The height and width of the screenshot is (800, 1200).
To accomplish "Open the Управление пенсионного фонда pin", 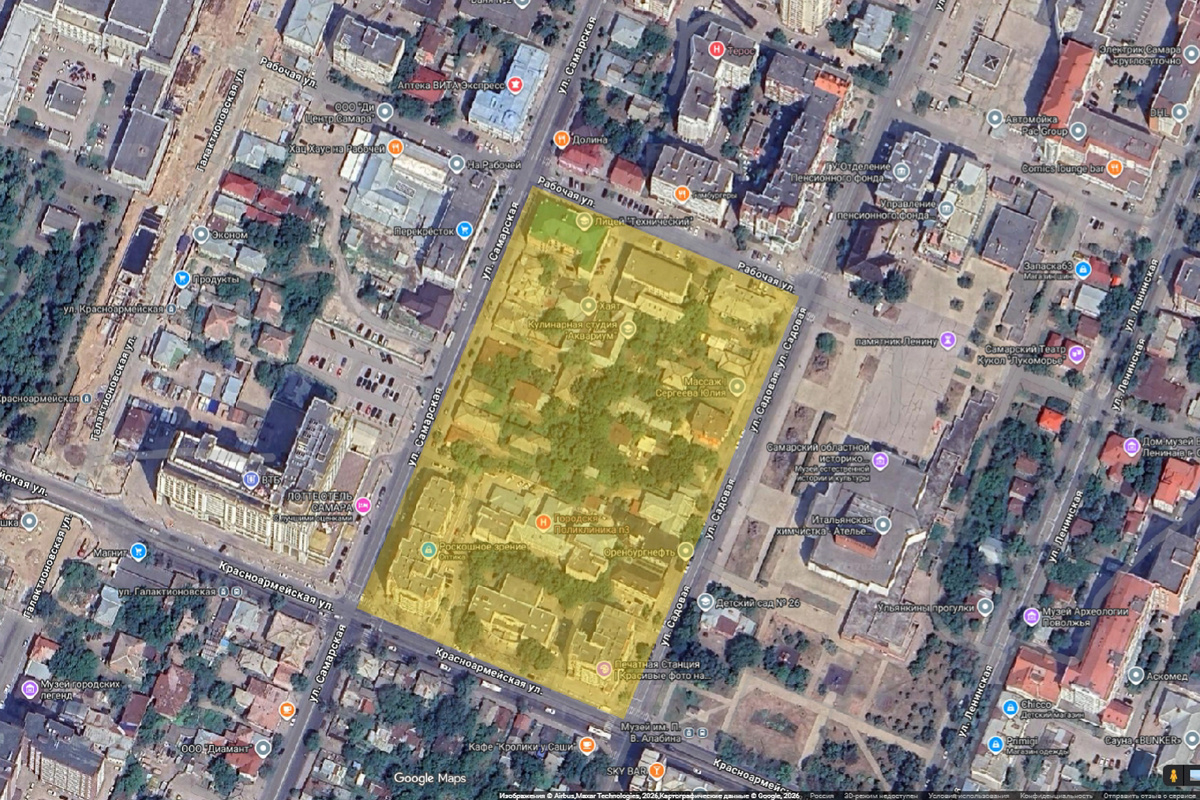I will [946, 208].
